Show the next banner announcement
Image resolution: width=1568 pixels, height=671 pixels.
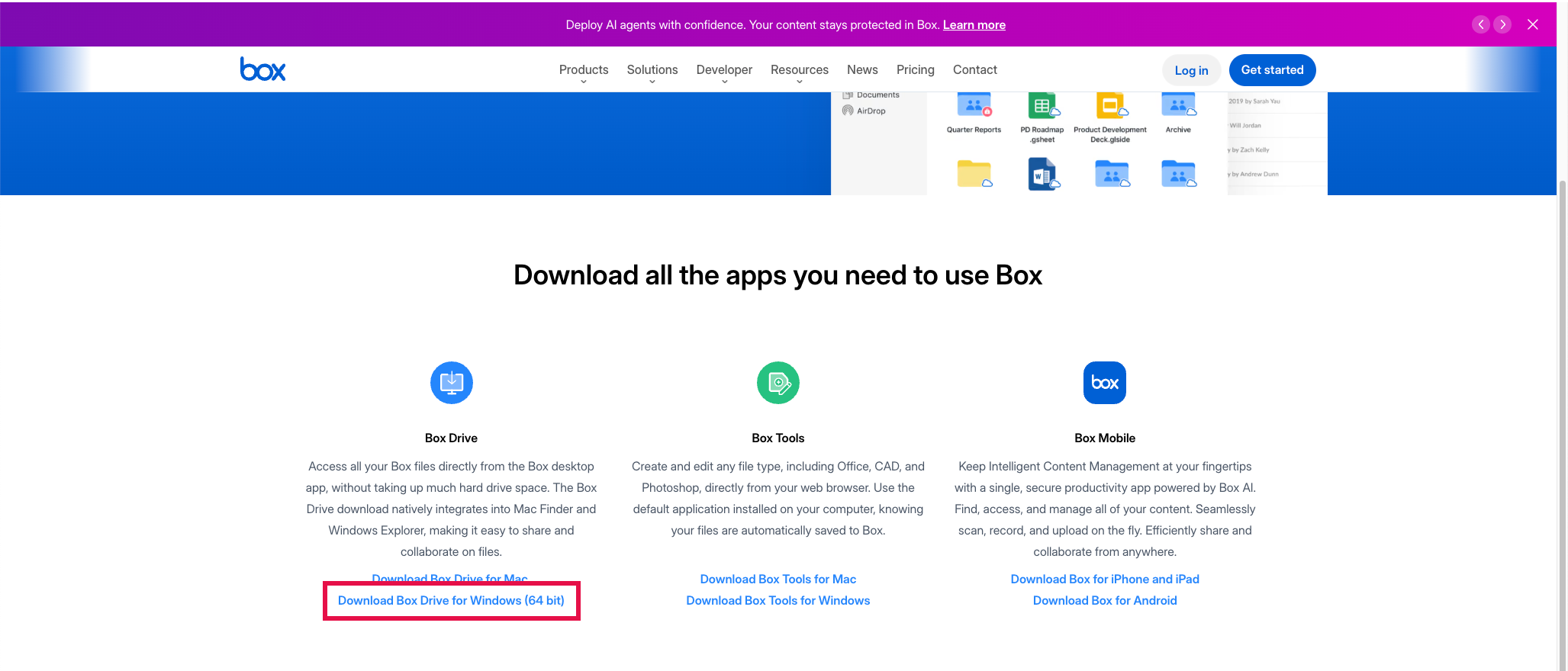pyautogui.click(x=1502, y=24)
